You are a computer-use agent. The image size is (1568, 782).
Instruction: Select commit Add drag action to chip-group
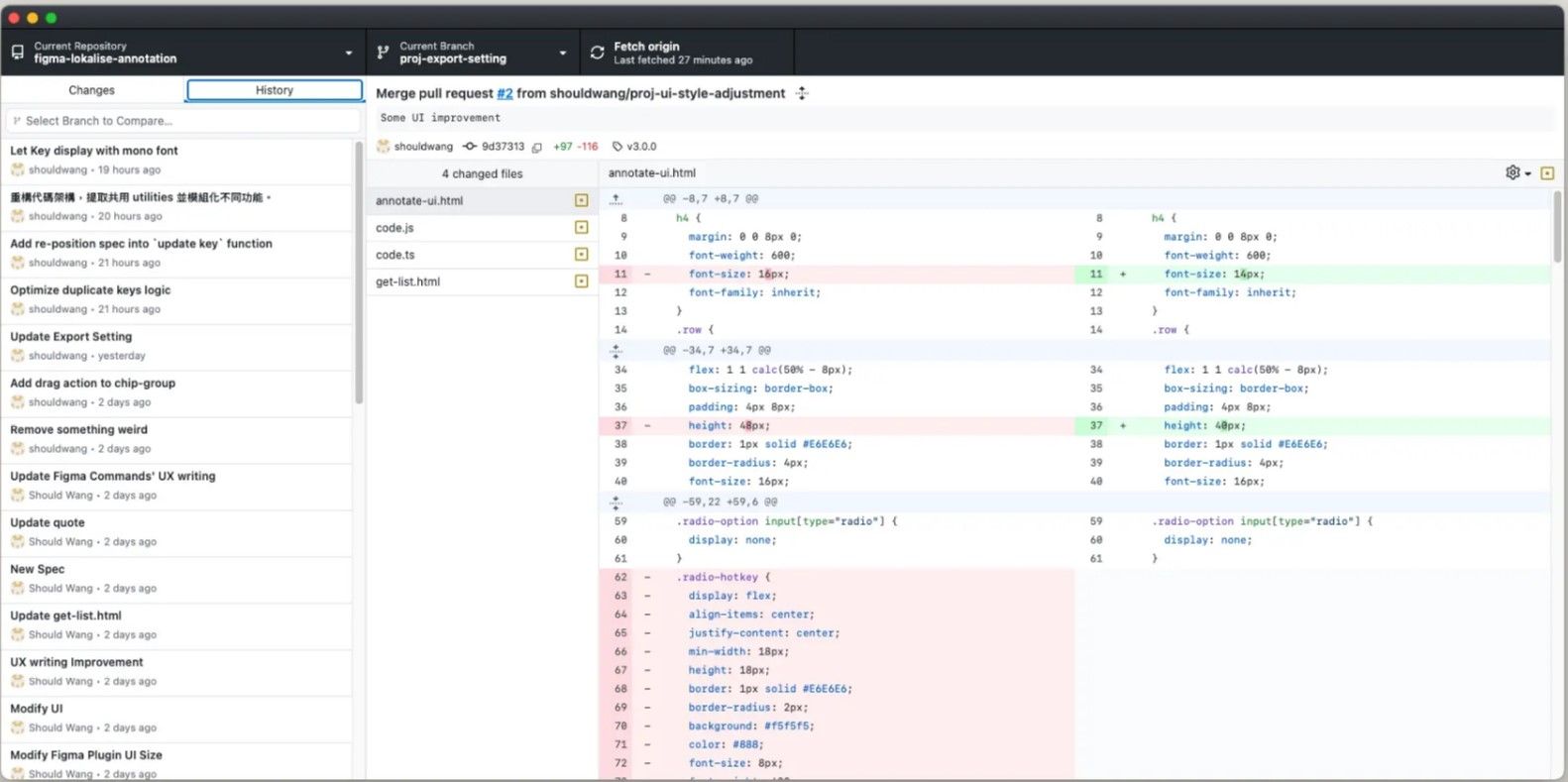point(177,393)
